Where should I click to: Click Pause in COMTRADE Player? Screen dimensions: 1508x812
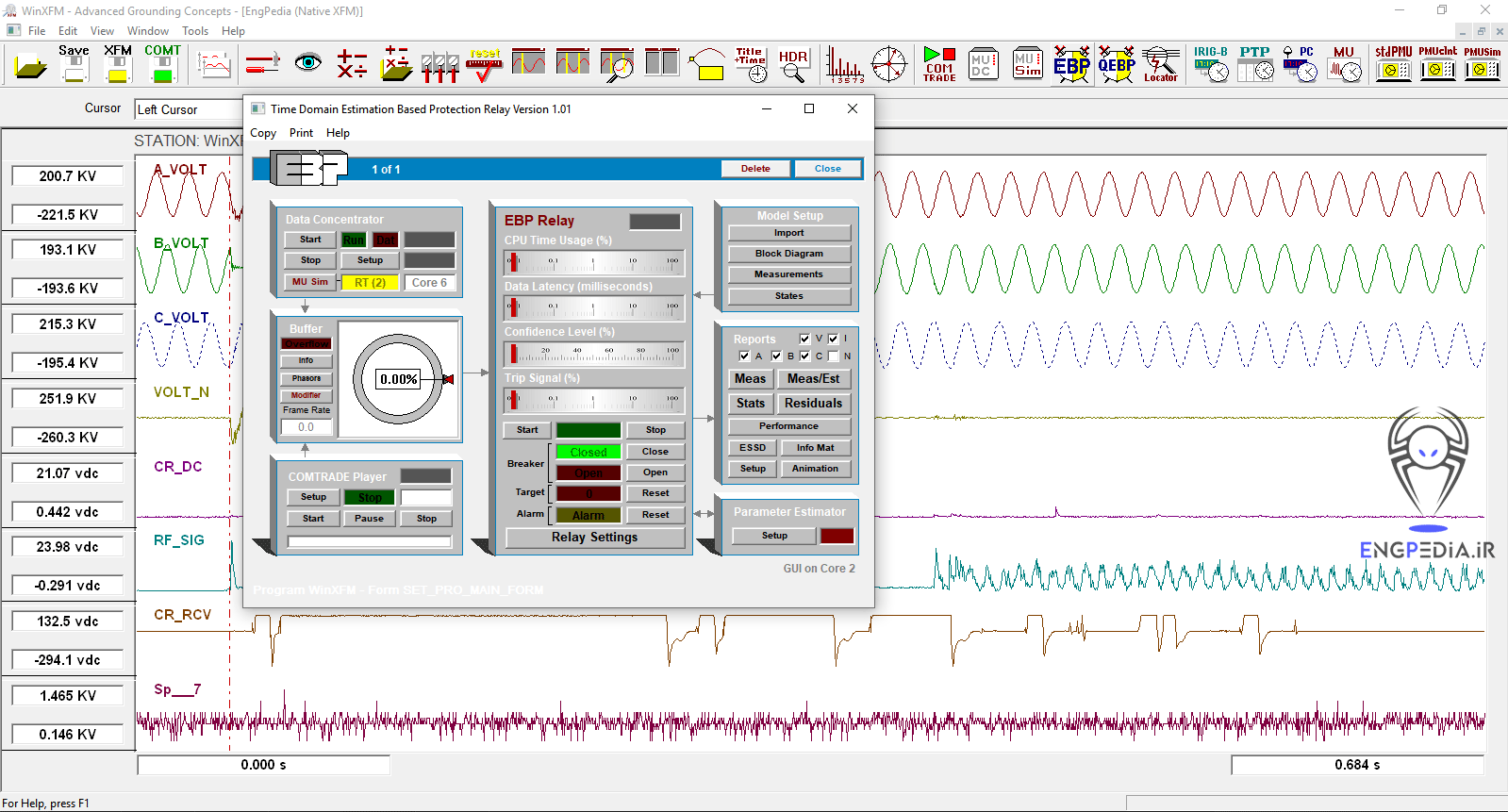370,519
